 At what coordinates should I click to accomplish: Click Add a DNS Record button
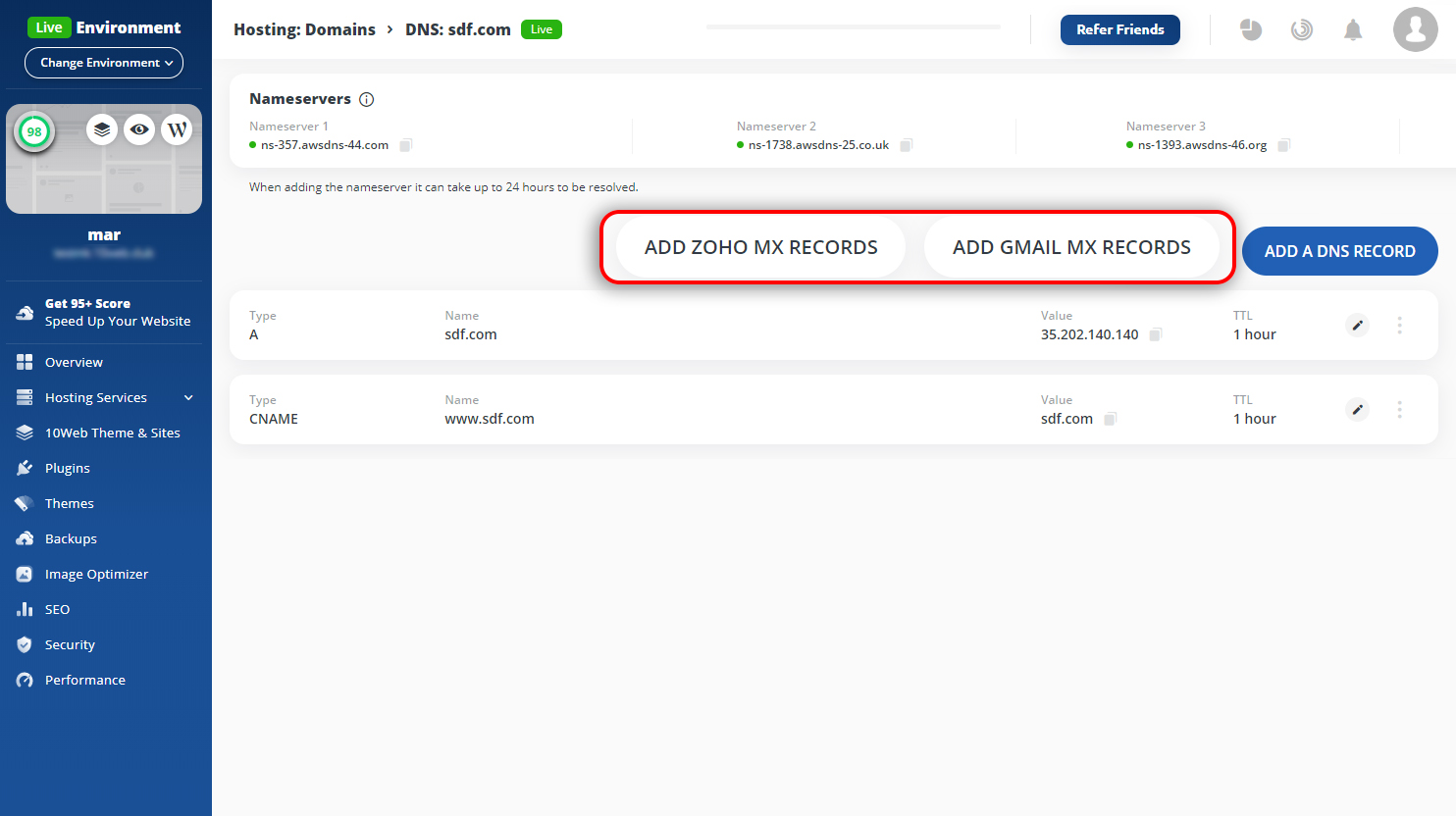[x=1340, y=251]
